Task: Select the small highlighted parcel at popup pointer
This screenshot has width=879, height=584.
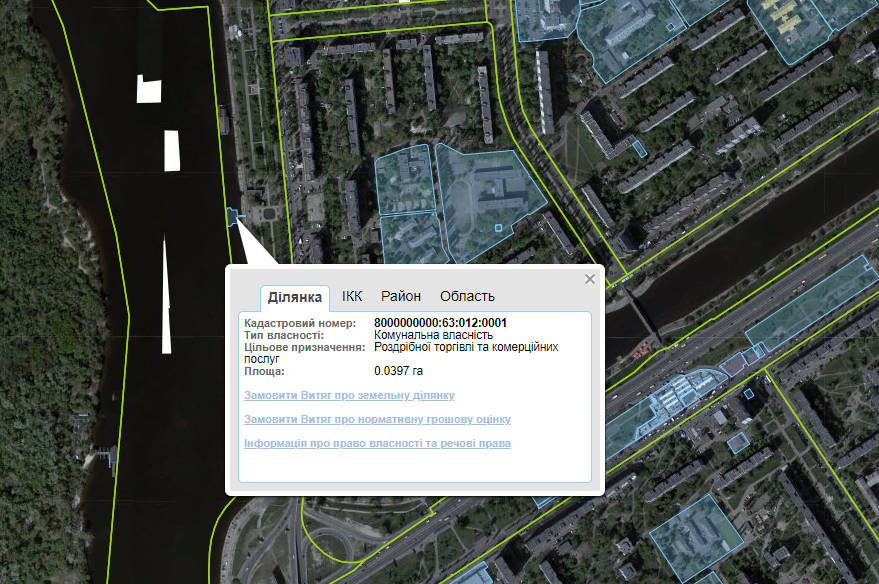Action: tap(233, 216)
